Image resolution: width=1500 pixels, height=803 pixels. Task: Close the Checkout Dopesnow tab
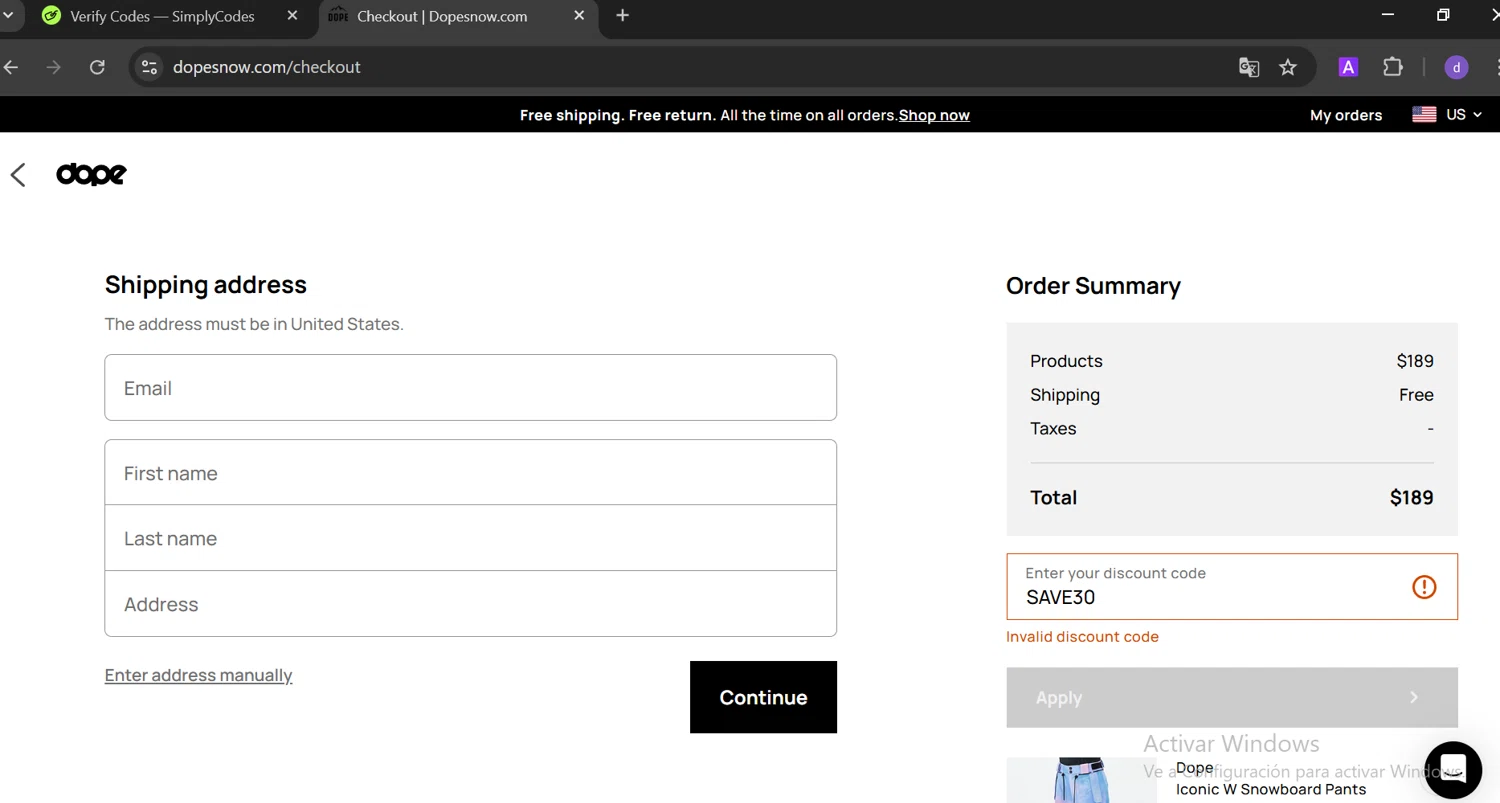click(580, 16)
